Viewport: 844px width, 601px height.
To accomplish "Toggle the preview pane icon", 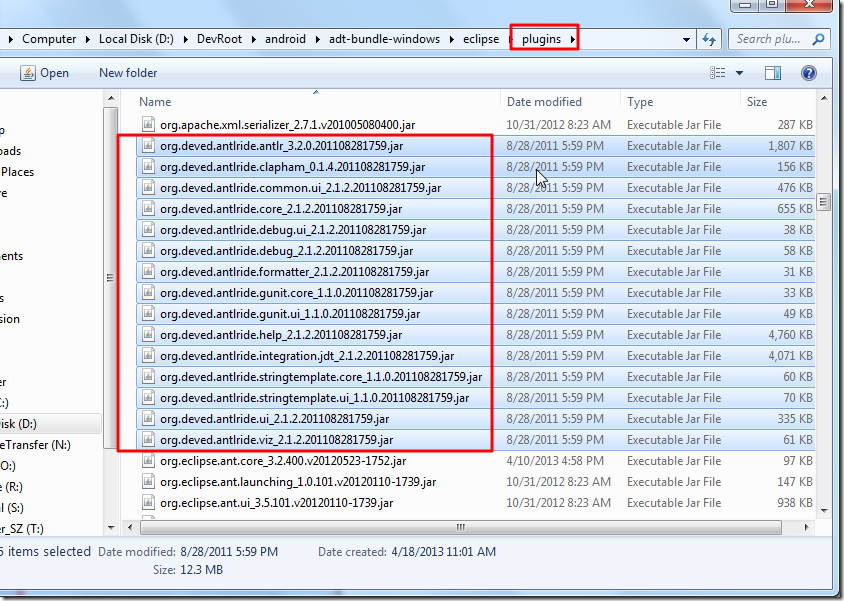I will [773, 73].
